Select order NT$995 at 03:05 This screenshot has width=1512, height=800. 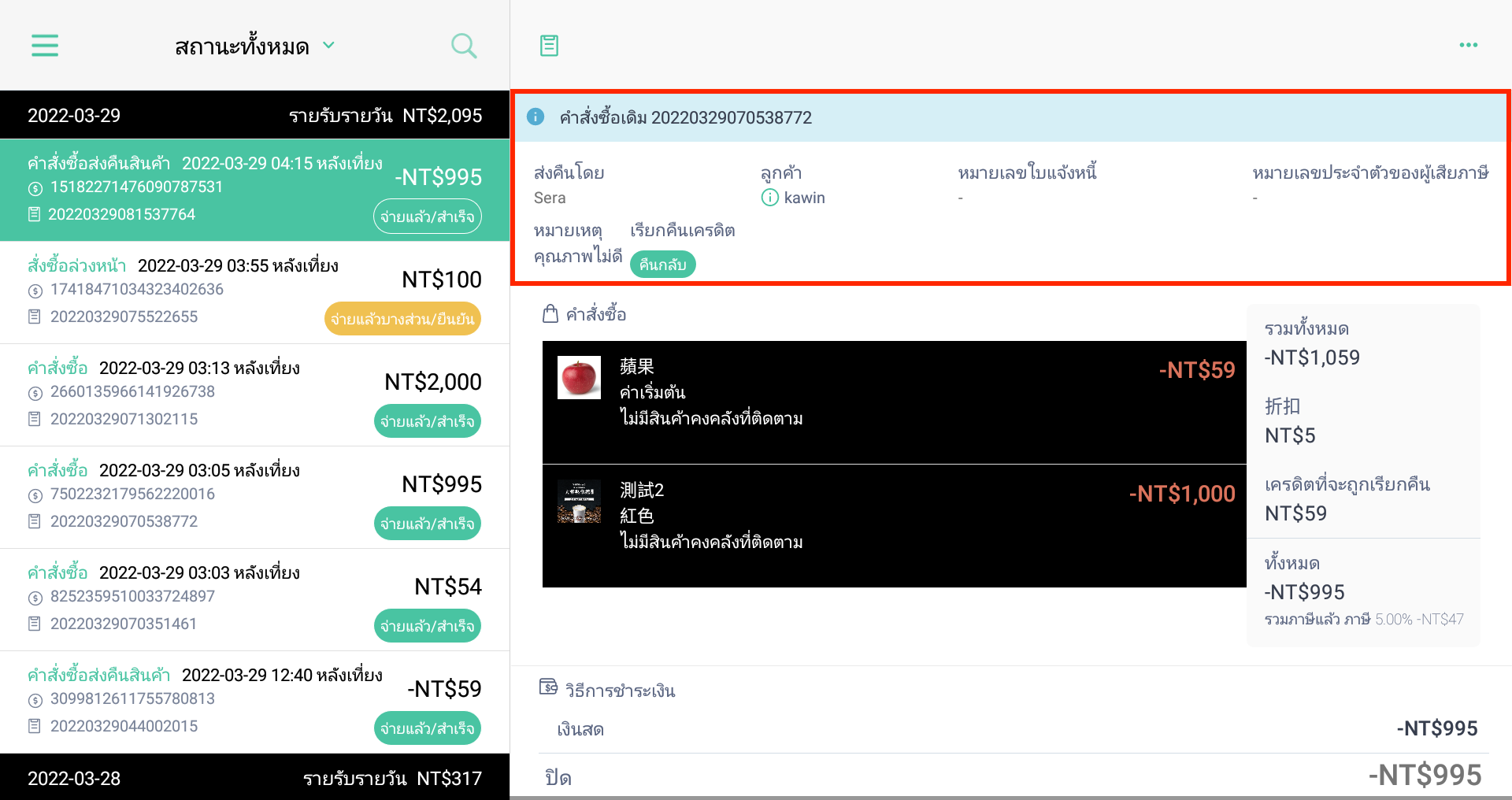[x=254, y=497]
